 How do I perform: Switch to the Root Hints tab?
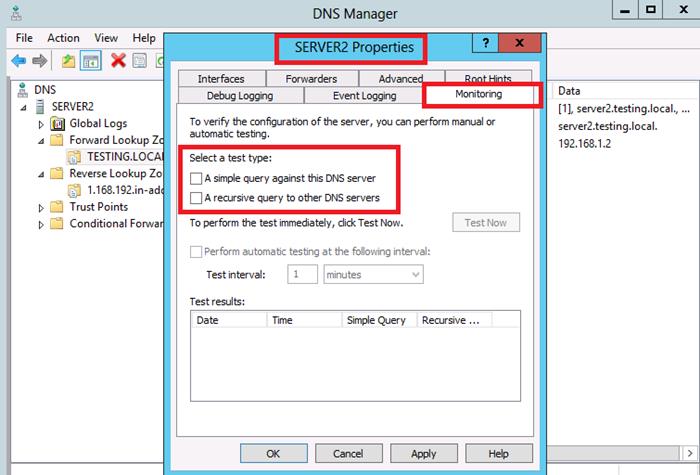488,77
